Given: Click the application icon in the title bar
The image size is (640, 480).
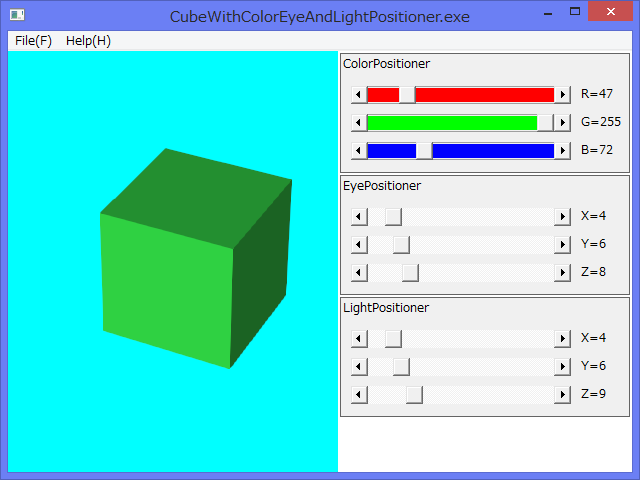Looking at the screenshot, I should (x=17, y=16).
